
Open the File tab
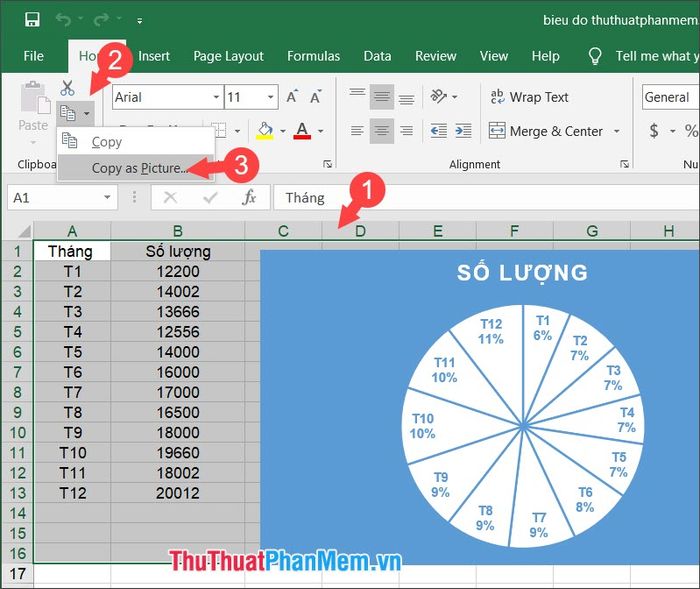(x=33, y=56)
